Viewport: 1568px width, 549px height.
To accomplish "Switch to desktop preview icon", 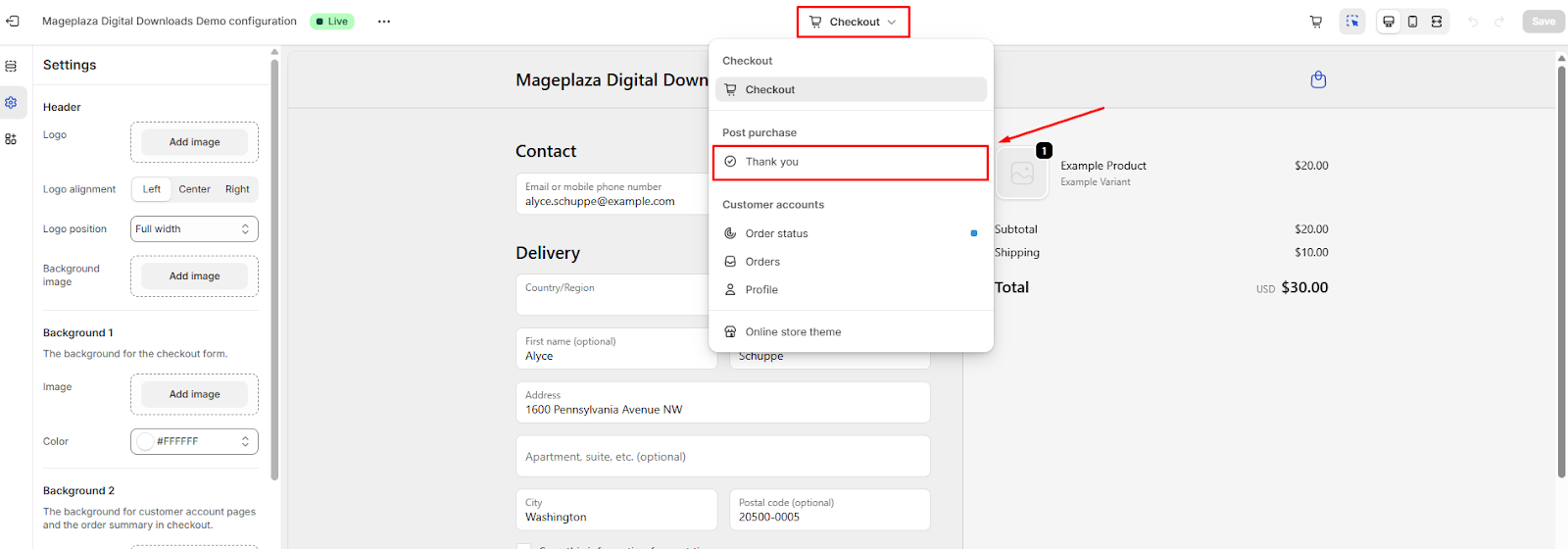I will 1389,22.
